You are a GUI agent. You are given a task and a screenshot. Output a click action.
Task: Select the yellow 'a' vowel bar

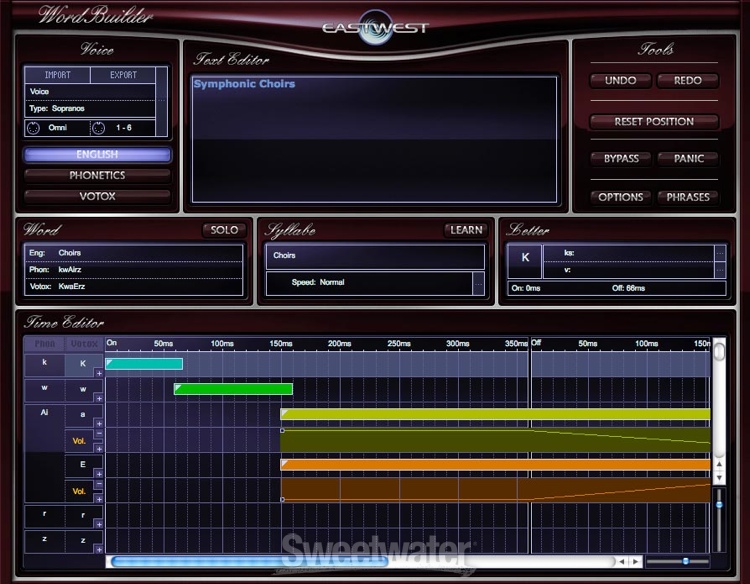496,414
